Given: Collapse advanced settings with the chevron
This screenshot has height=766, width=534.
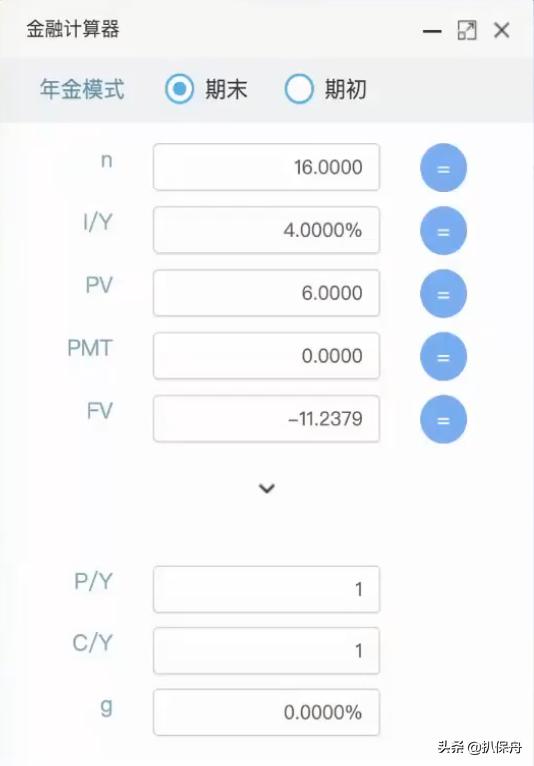Looking at the screenshot, I should tap(267, 488).
